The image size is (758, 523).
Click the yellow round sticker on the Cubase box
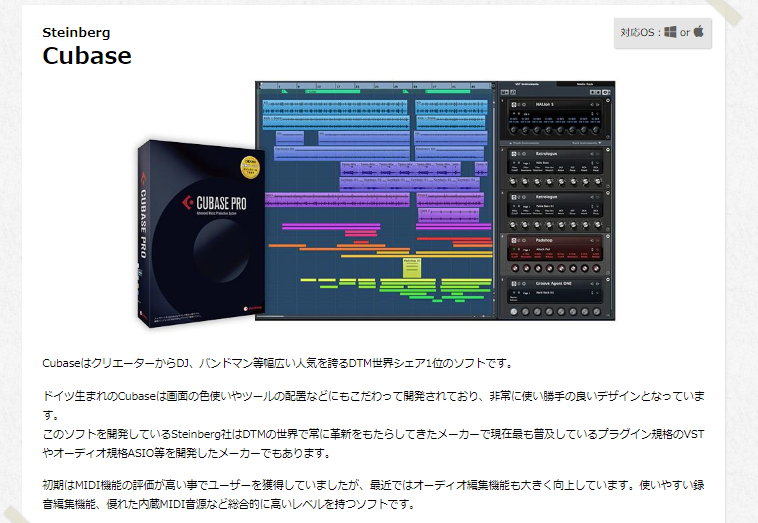[x=250, y=167]
